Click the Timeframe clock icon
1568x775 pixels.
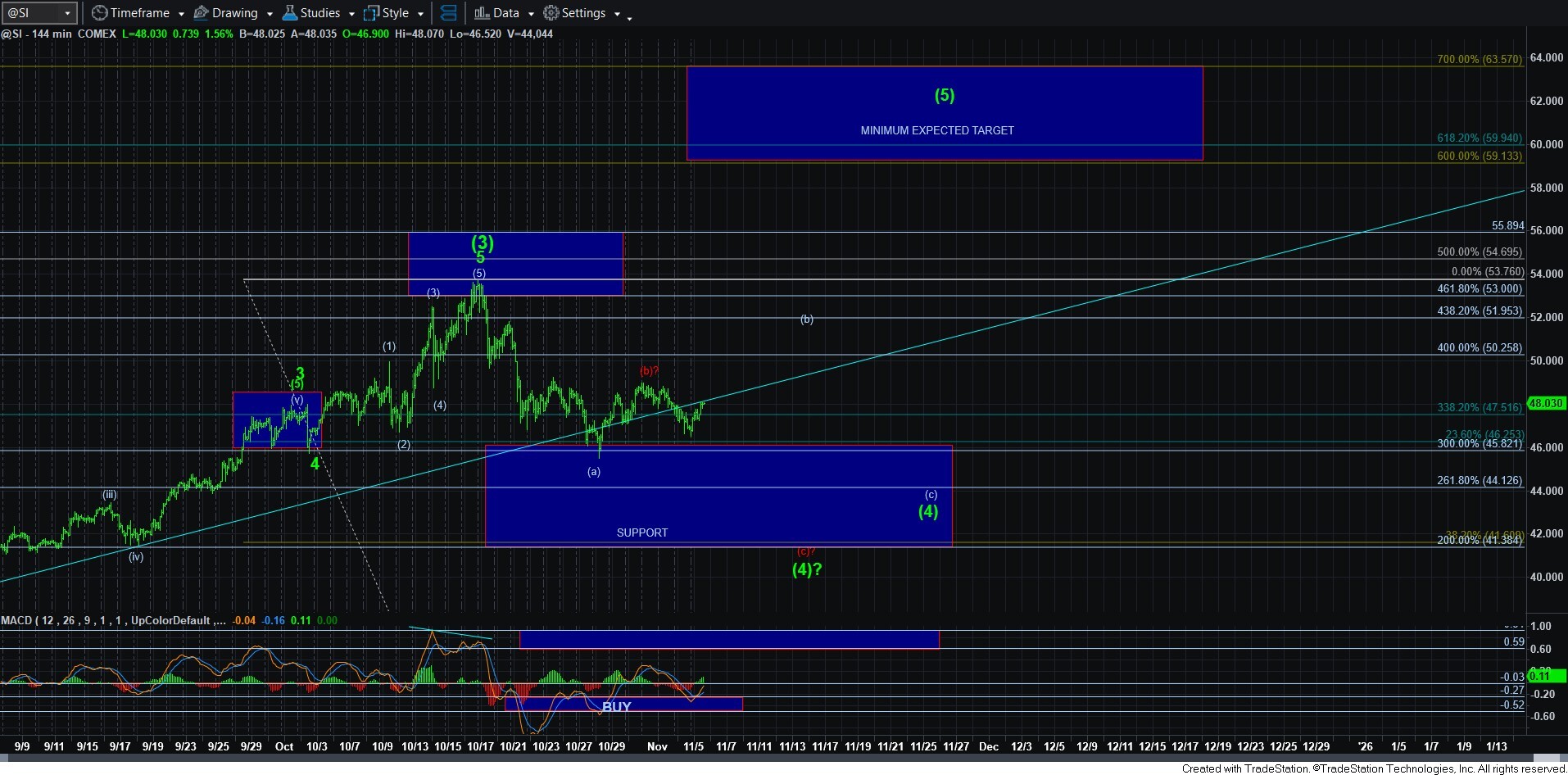99,13
